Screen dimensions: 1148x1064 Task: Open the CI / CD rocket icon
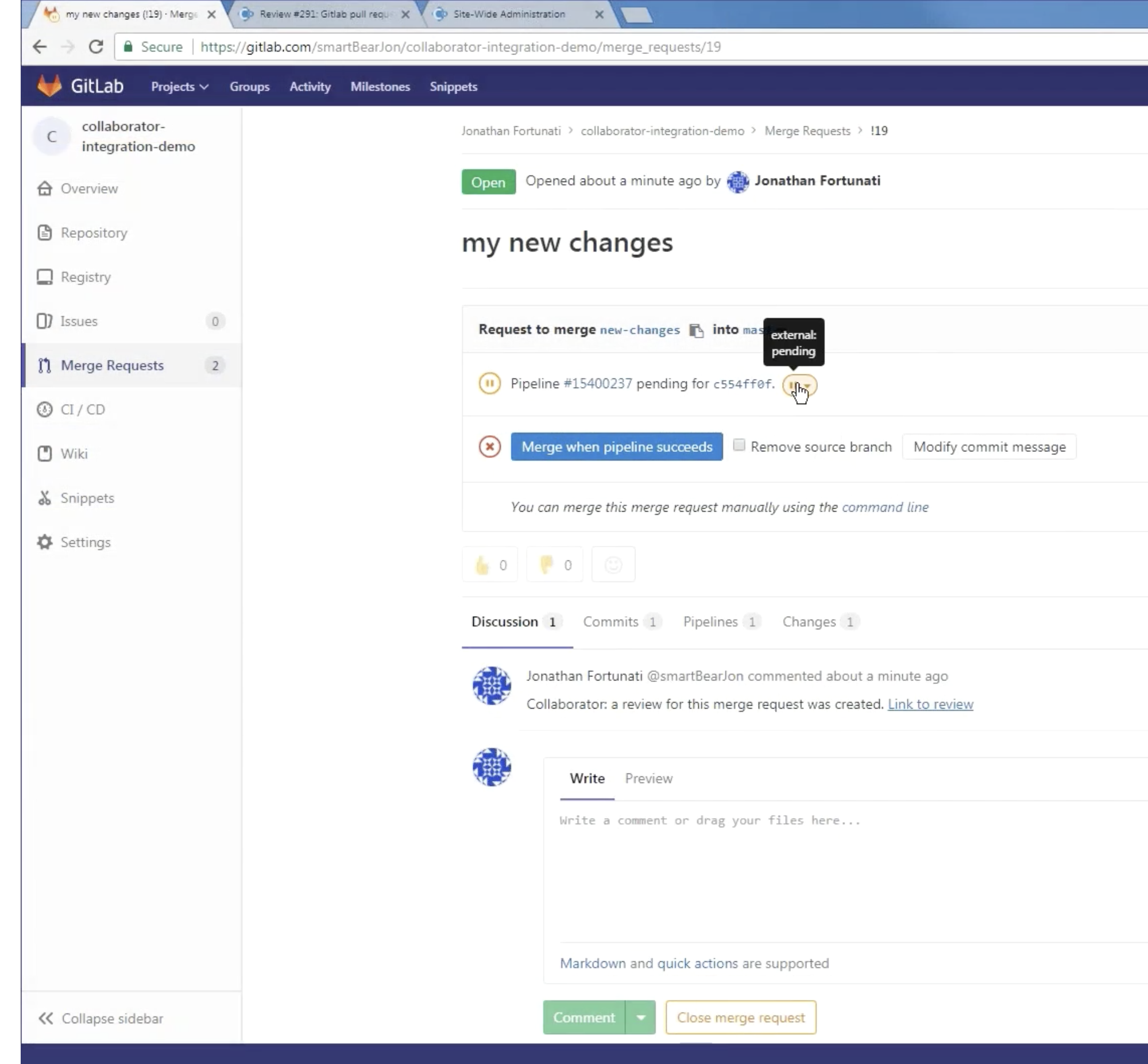click(x=45, y=409)
